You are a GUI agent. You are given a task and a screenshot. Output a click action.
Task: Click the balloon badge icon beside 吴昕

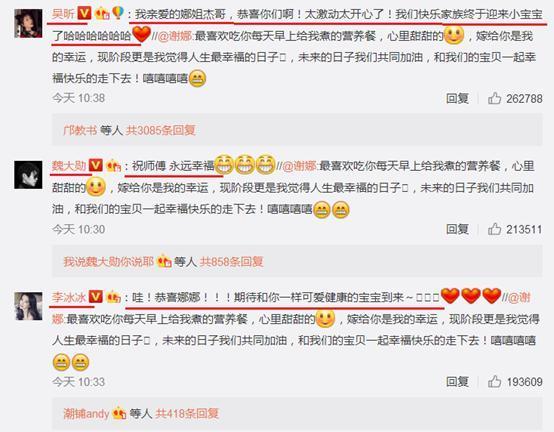tap(118, 13)
